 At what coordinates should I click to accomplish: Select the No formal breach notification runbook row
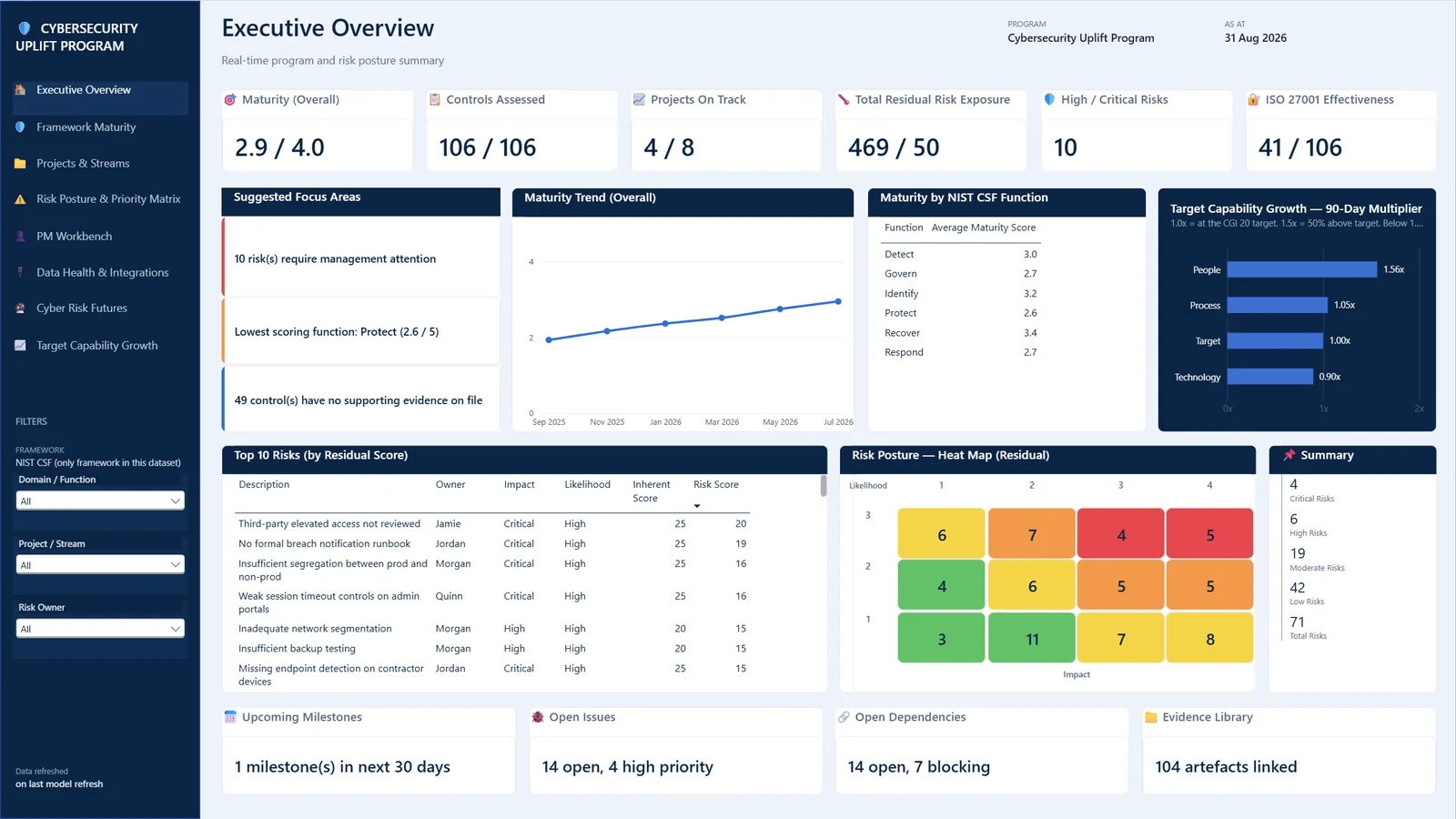click(492, 544)
